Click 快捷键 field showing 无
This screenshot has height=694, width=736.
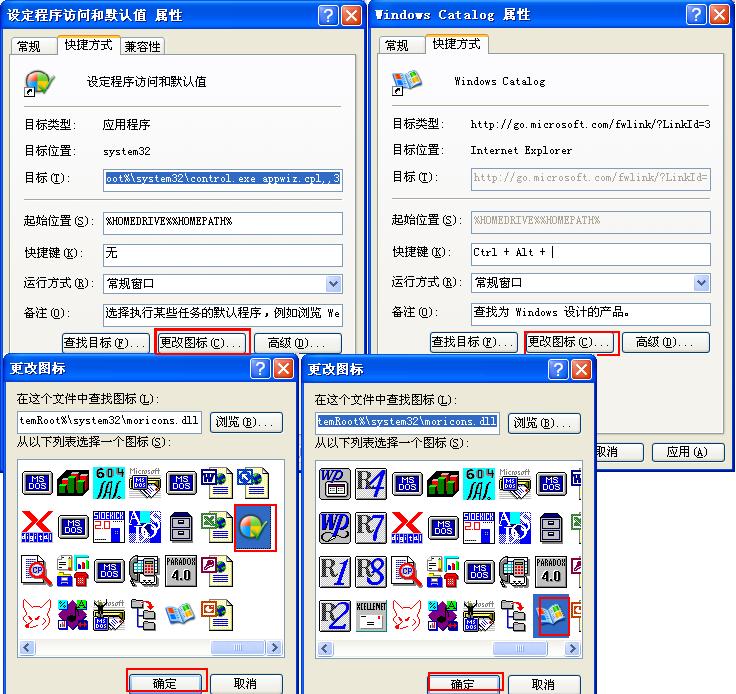coord(223,255)
